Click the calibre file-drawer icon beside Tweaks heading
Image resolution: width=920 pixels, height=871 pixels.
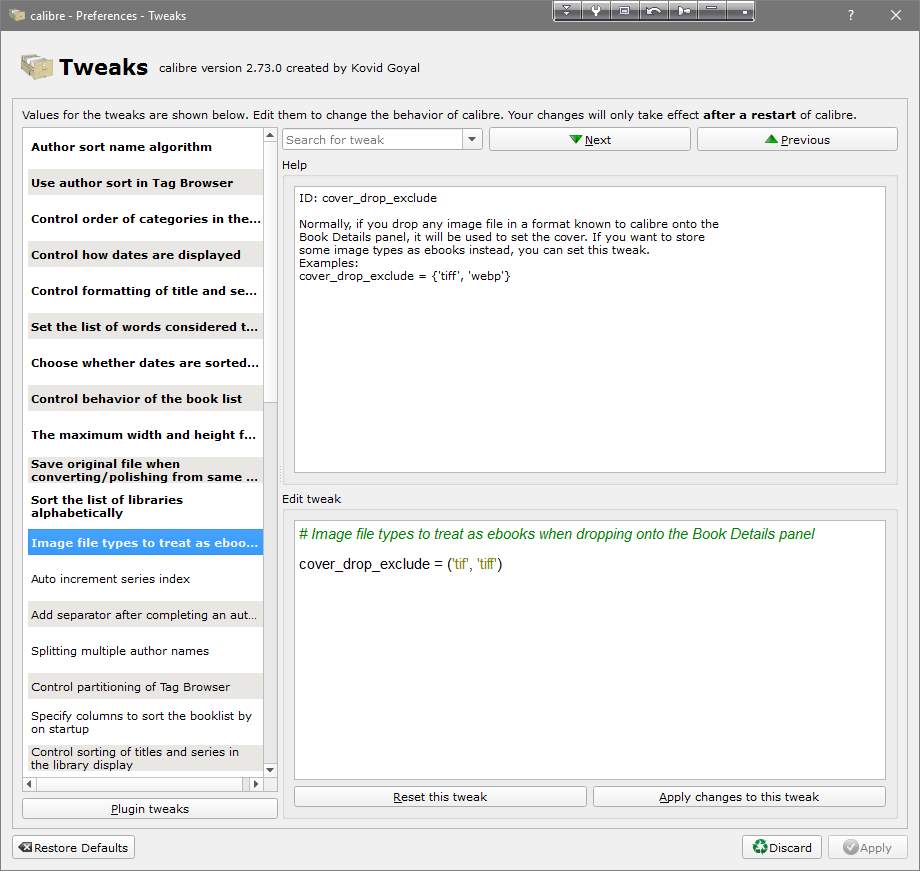pos(37,67)
